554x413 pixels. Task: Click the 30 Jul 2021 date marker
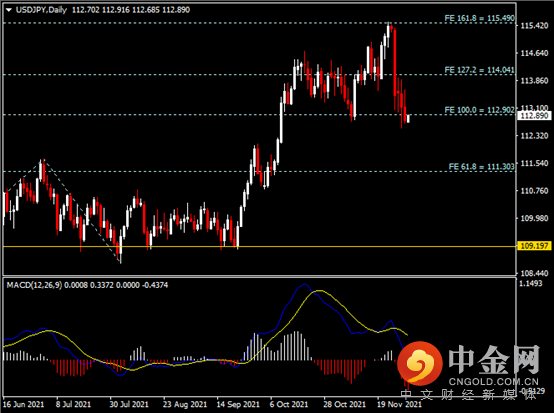coord(129,404)
